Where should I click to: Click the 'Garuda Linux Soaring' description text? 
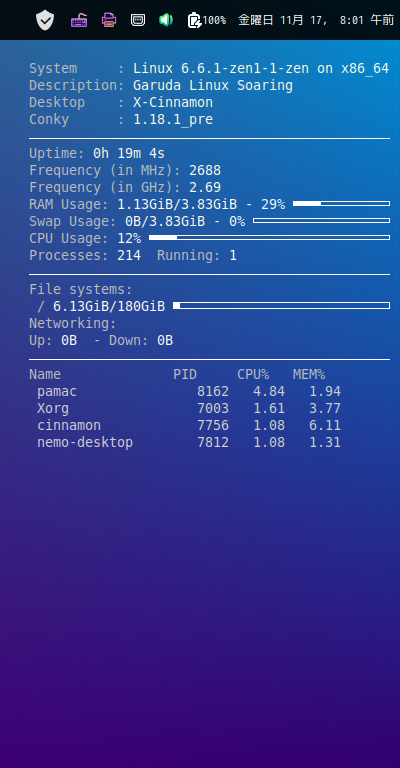(x=213, y=86)
